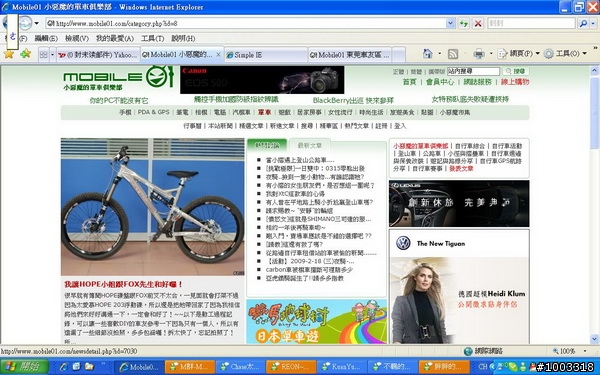Open the 【活動】2009-2-18 (三)夜騎 post
600x375 pixels.
(310, 261)
